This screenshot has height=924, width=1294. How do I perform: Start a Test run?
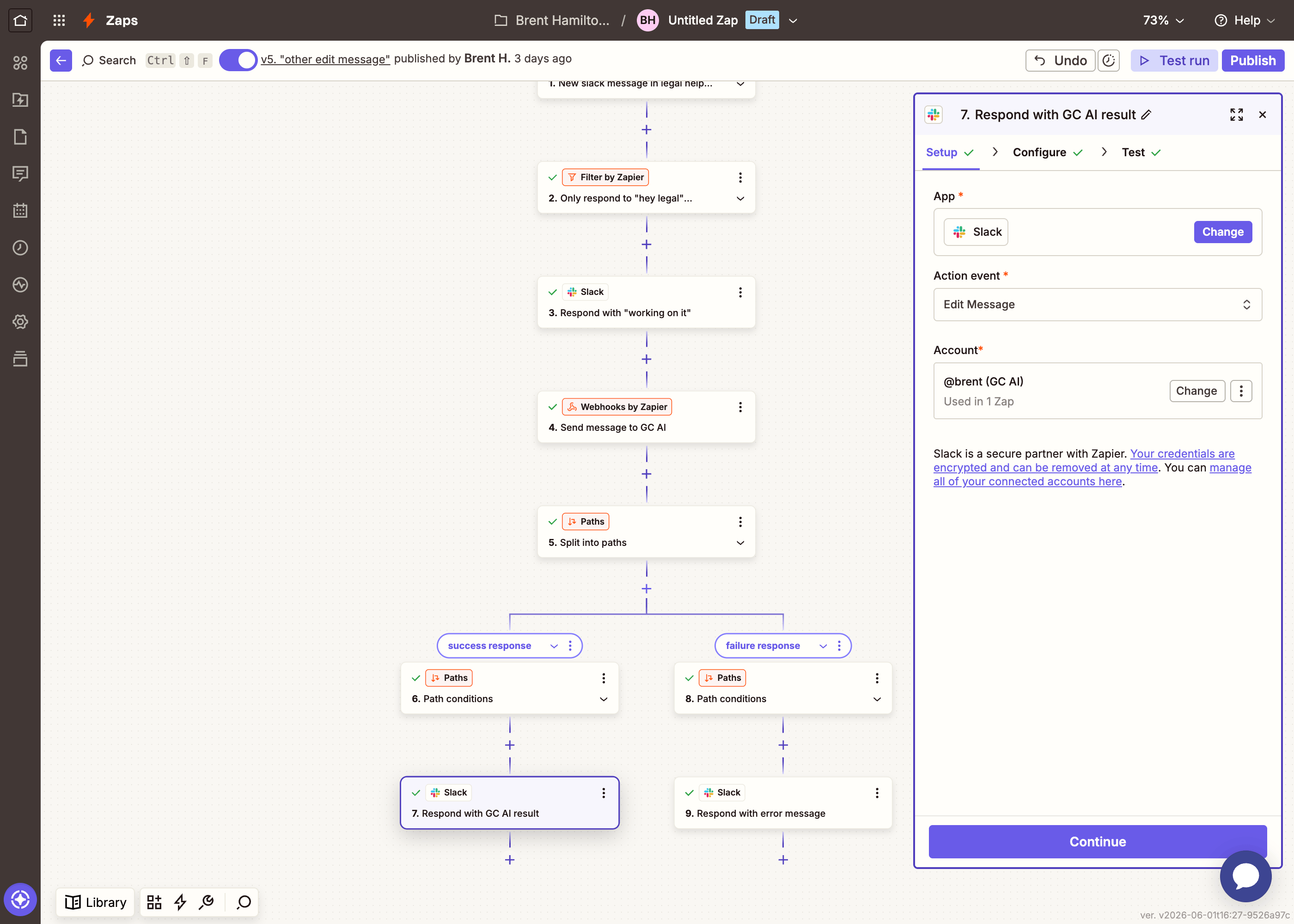[x=1174, y=60]
